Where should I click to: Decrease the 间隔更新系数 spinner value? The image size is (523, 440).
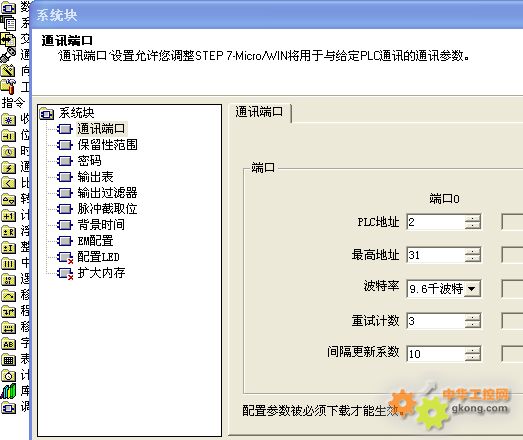click(x=473, y=357)
